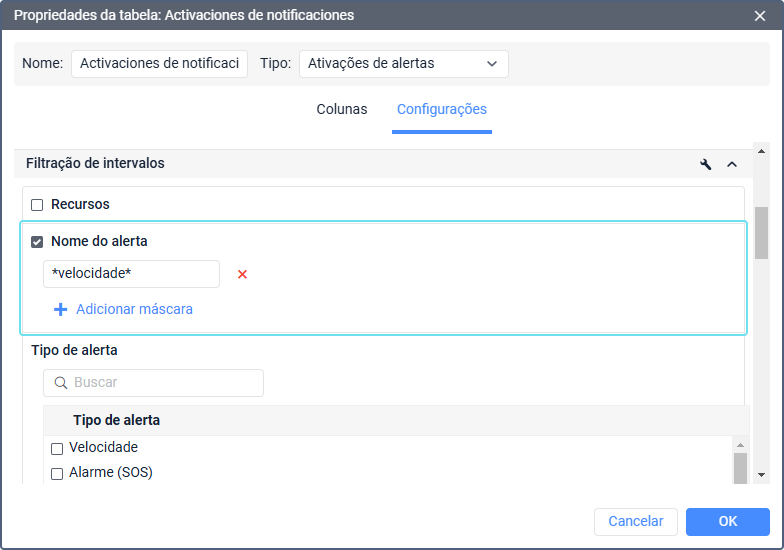Viewport: 784px width, 550px height.
Task: Switch to the Colunas tab
Action: coord(342,109)
